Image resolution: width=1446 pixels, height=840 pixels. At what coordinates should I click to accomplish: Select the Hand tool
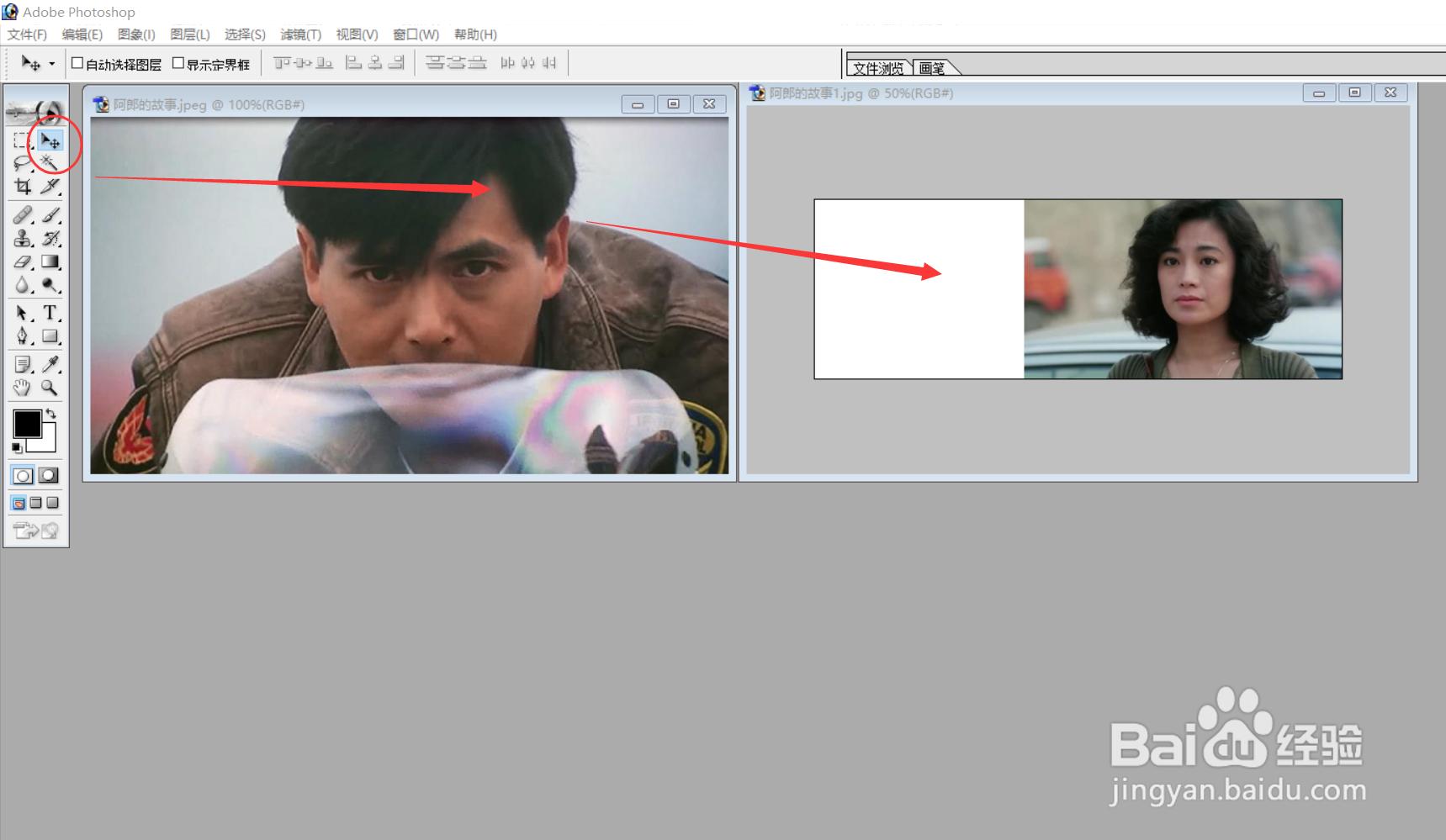22,388
